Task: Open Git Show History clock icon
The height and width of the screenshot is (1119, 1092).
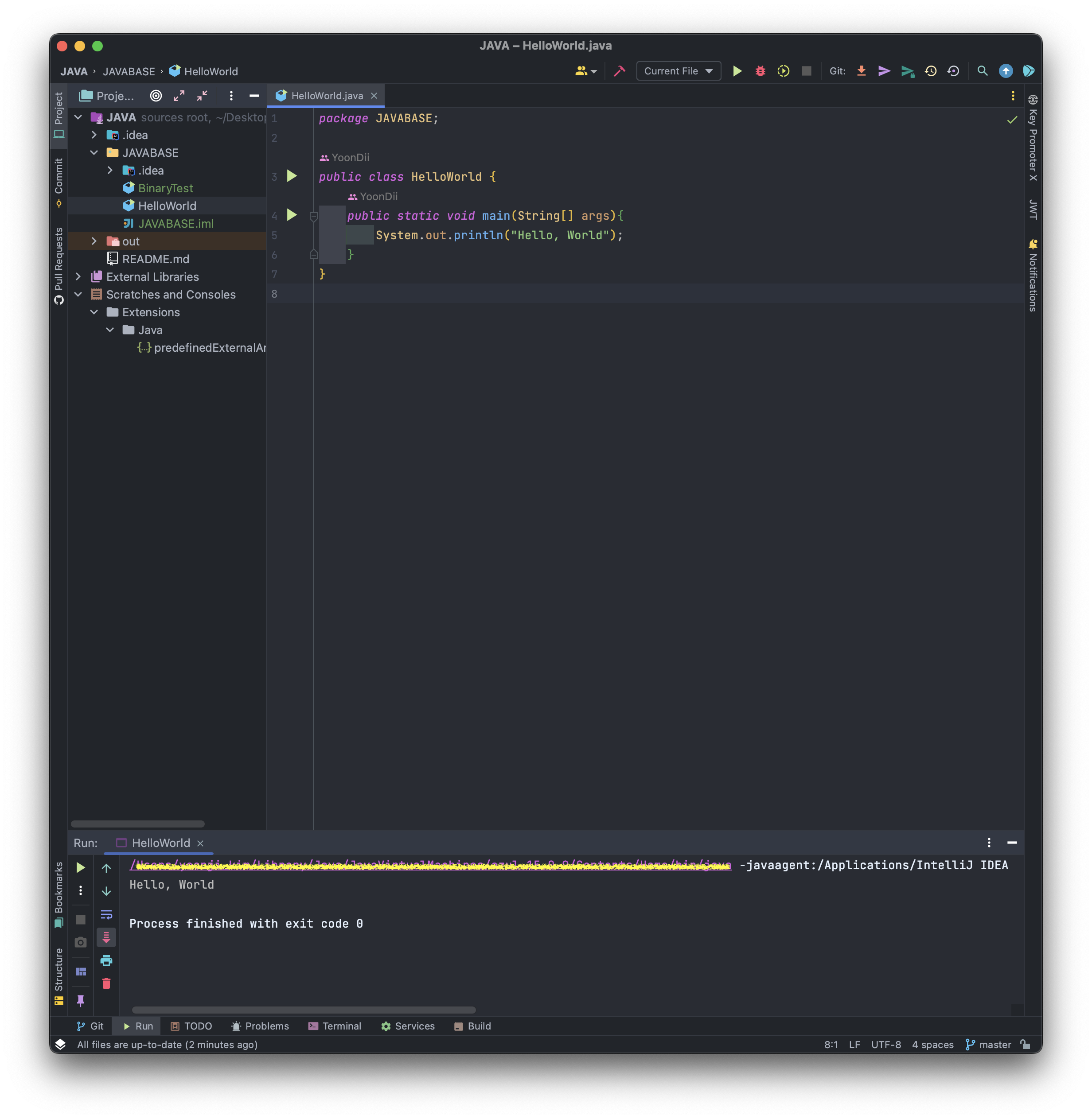Action: (930, 71)
